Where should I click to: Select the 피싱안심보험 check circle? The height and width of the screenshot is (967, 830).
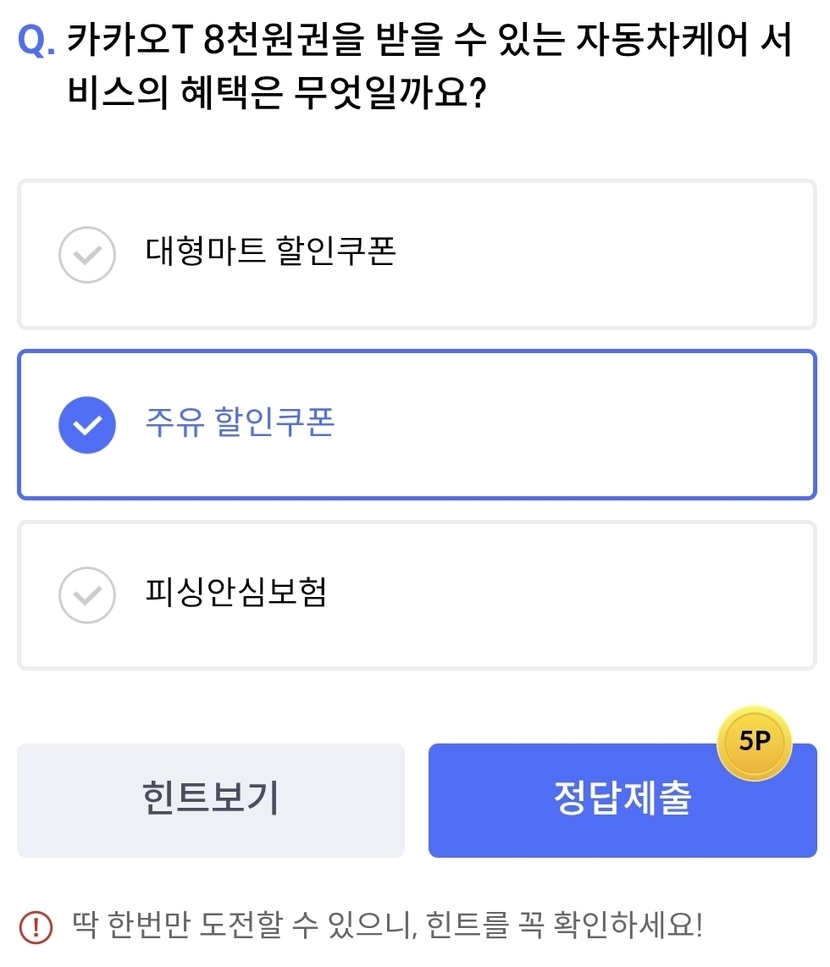[x=88, y=595]
